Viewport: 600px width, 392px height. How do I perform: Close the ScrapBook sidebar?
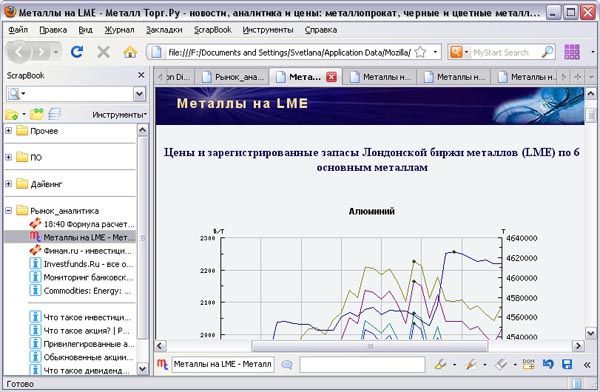tap(141, 75)
